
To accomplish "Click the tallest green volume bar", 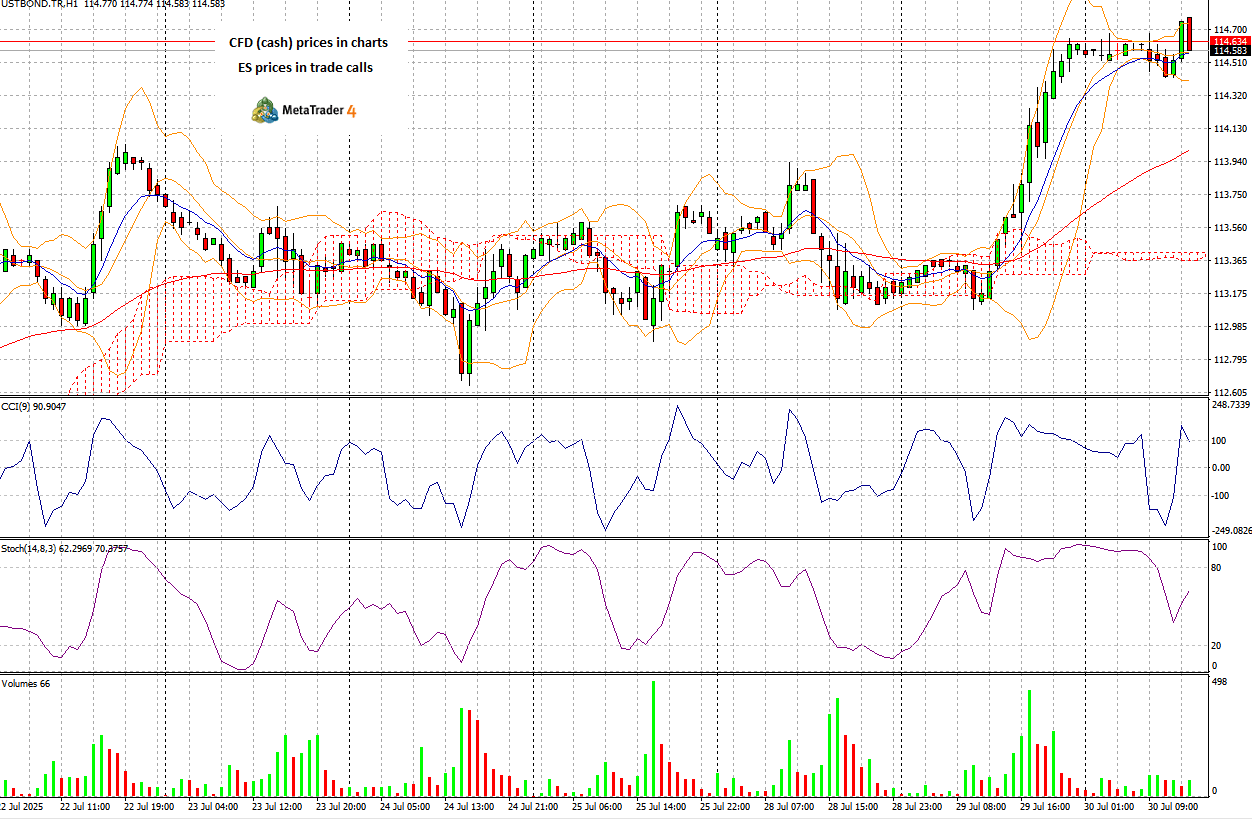I will point(653,738).
